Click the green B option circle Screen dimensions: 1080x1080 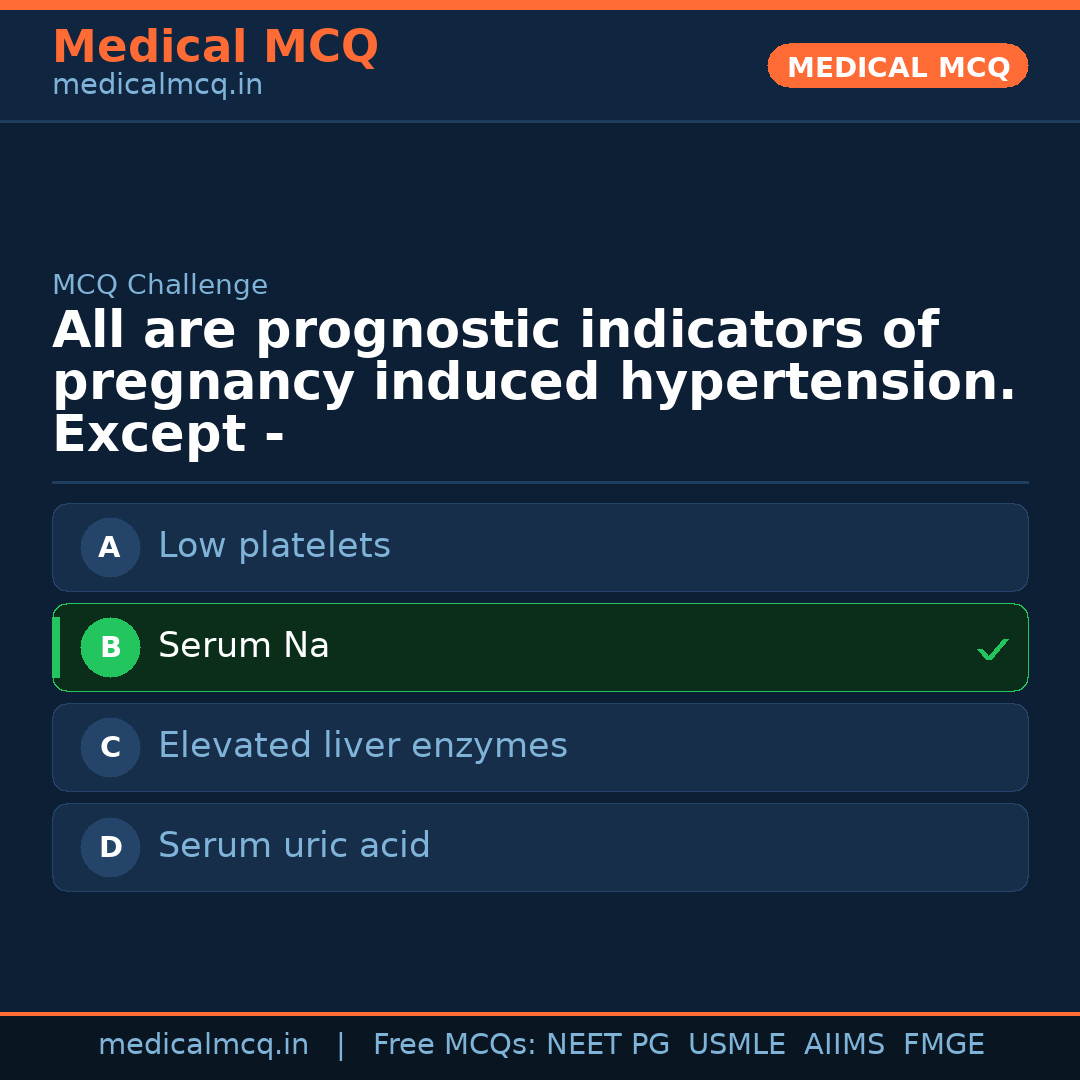click(110, 647)
